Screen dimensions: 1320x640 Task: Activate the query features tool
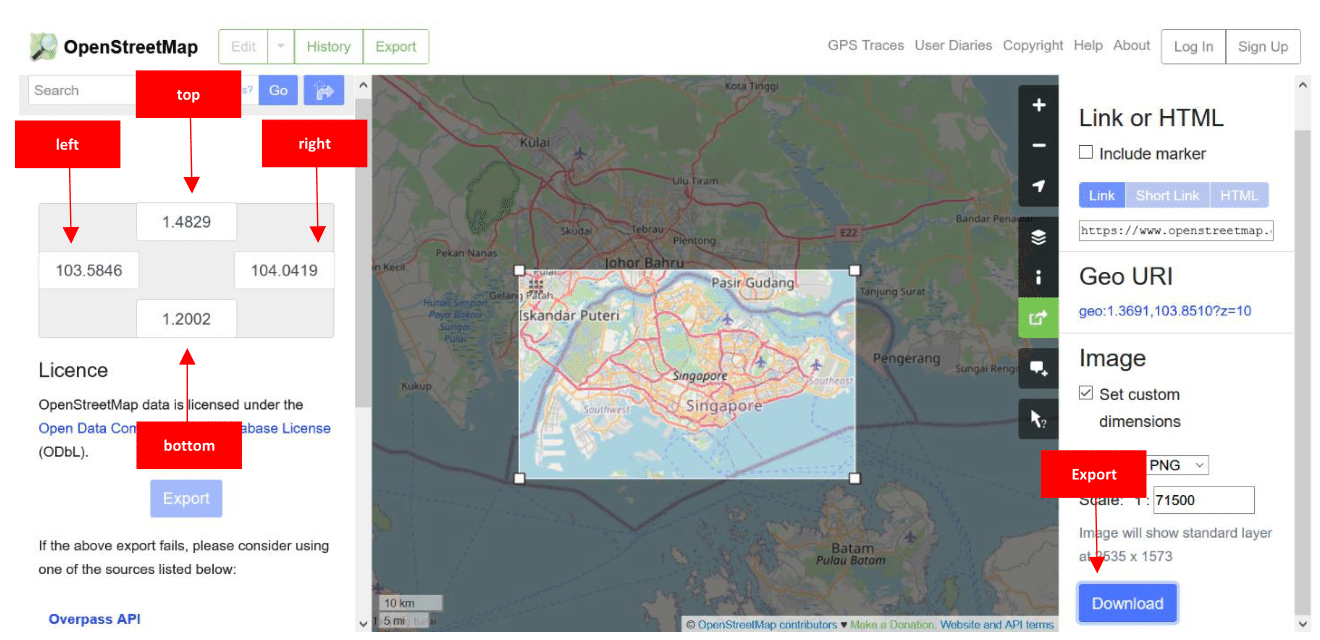(x=1039, y=419)
